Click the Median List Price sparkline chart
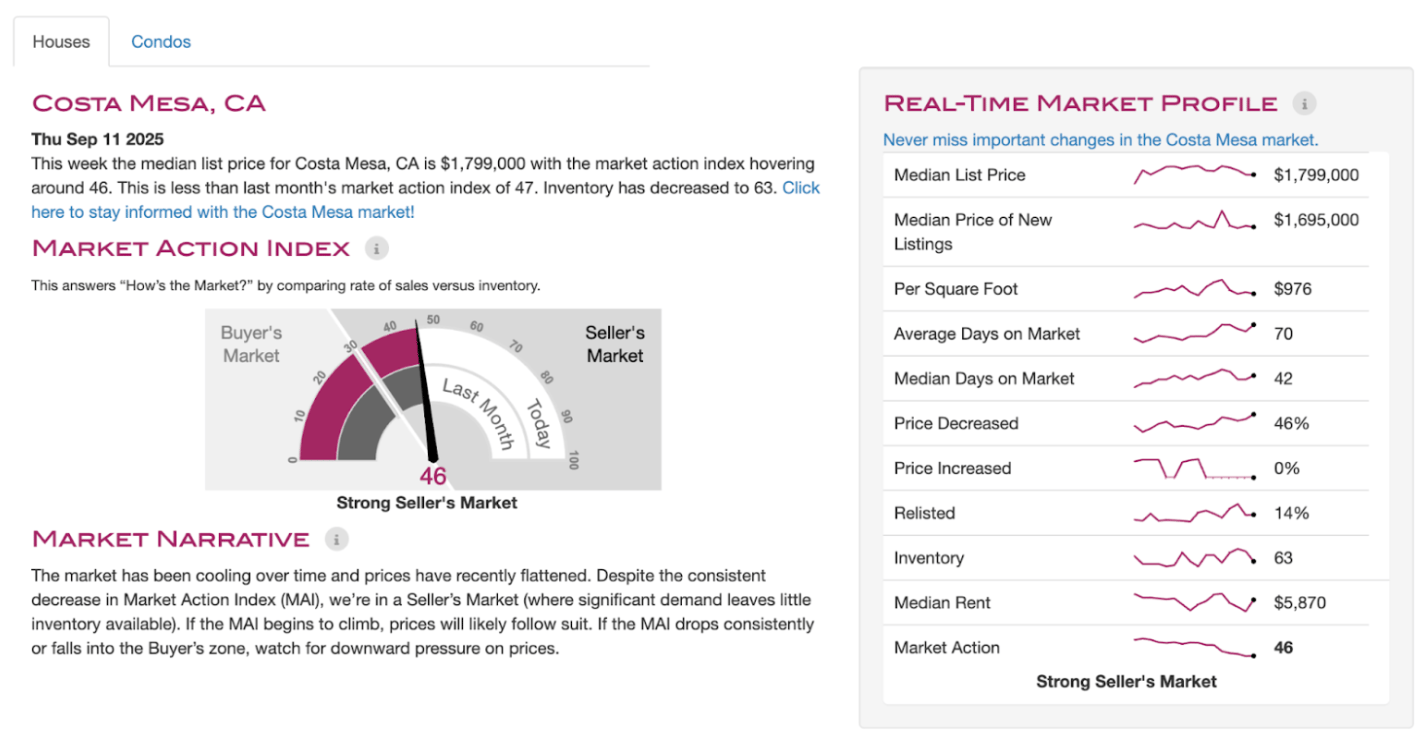 pyautogui.click(x=1194, y=174)
